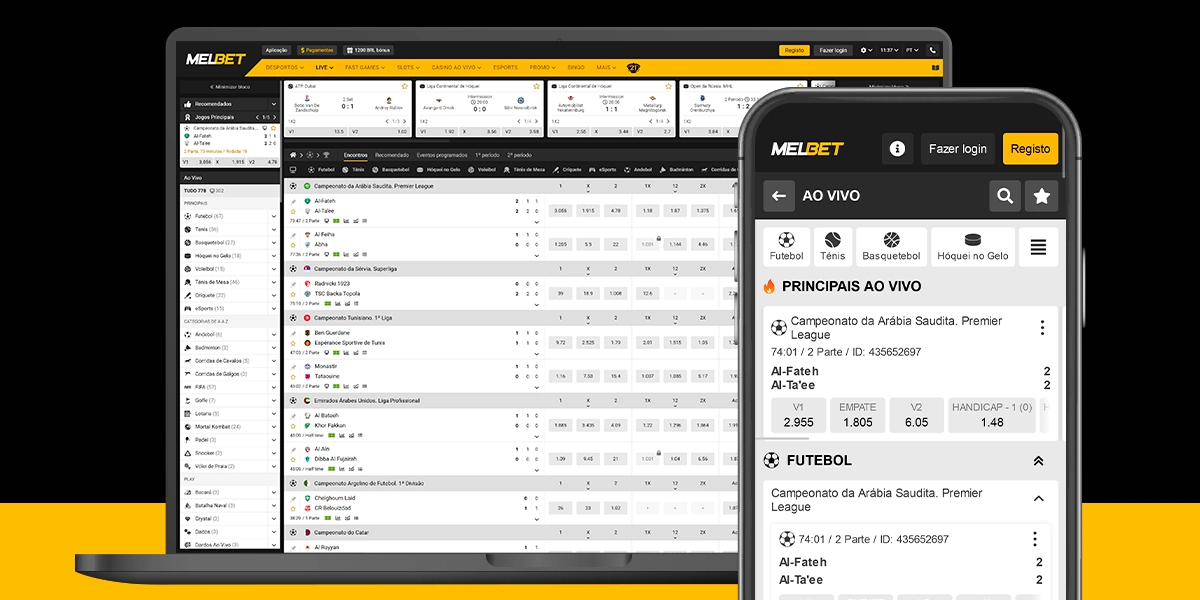Expand the FIFA (57) sidebar category
The image size is (1200, 600).
pyautogui.click(x=274, y=387)
